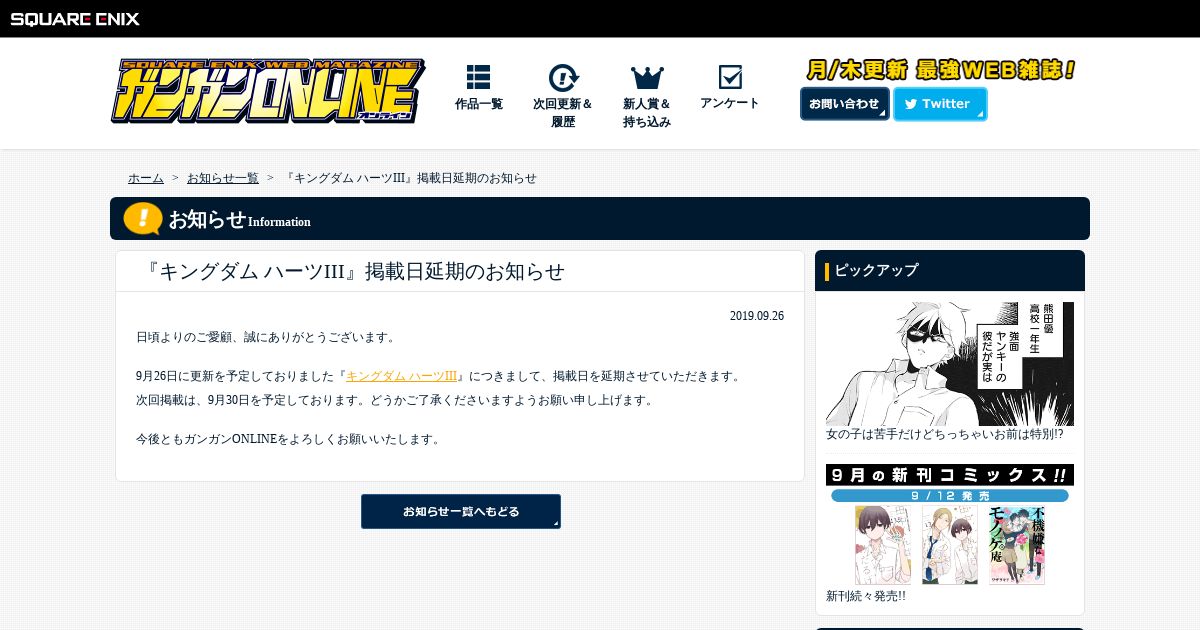Click お知らせ一覧へもどる button
The height and width of the screenshot is (630, 1200).
click(461, 511)
